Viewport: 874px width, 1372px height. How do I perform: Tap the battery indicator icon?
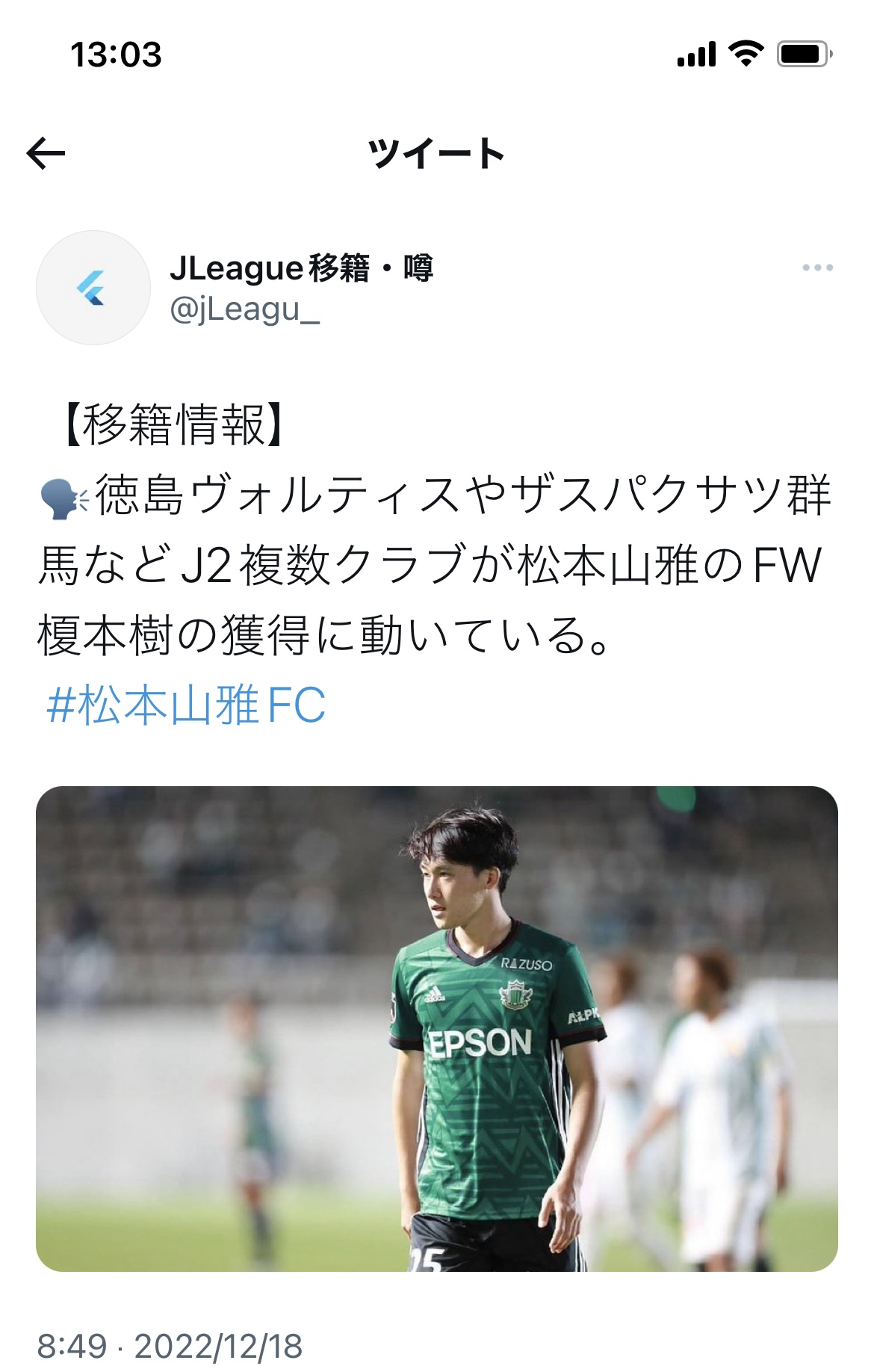805,54
